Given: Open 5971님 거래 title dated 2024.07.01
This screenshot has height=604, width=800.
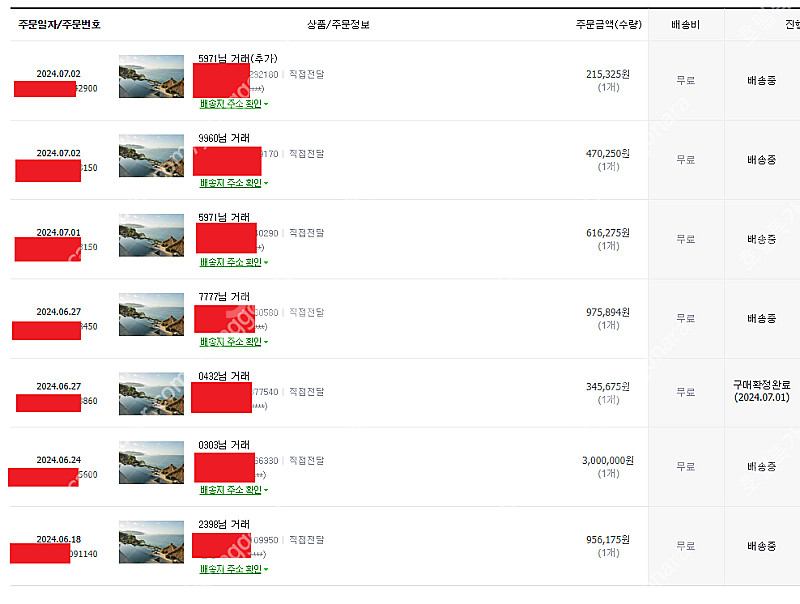Looking at the screenshot, I should click(x=224, y=217).
